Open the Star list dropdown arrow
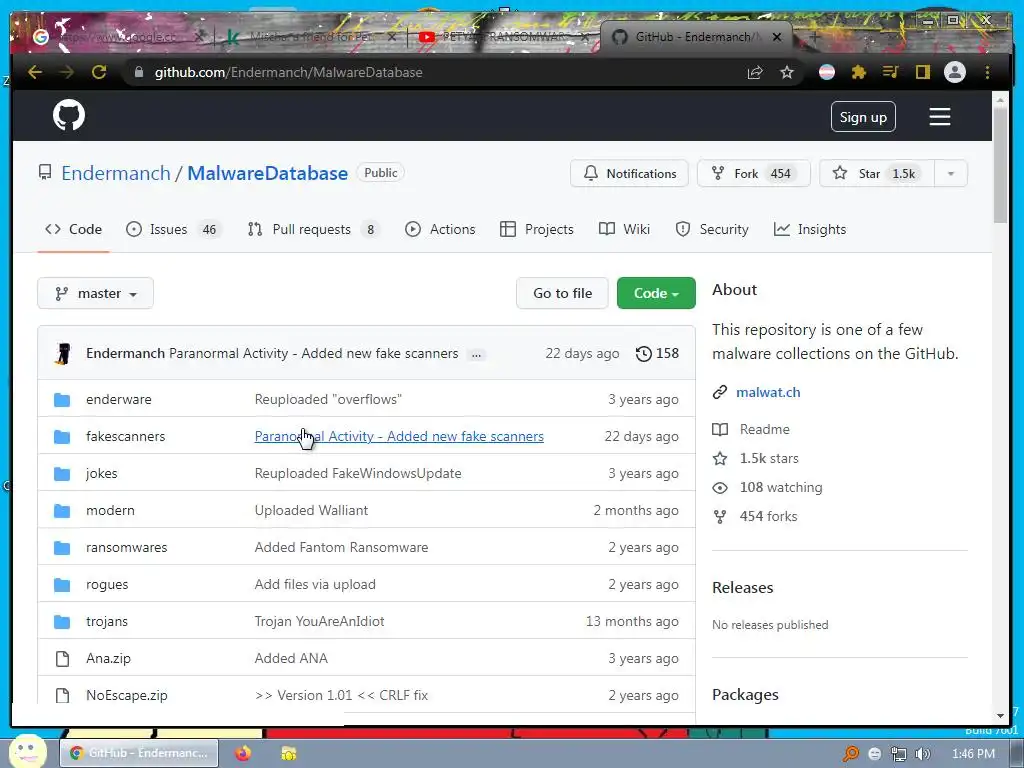The image size is (1024, 768). [x=951, y=174]
